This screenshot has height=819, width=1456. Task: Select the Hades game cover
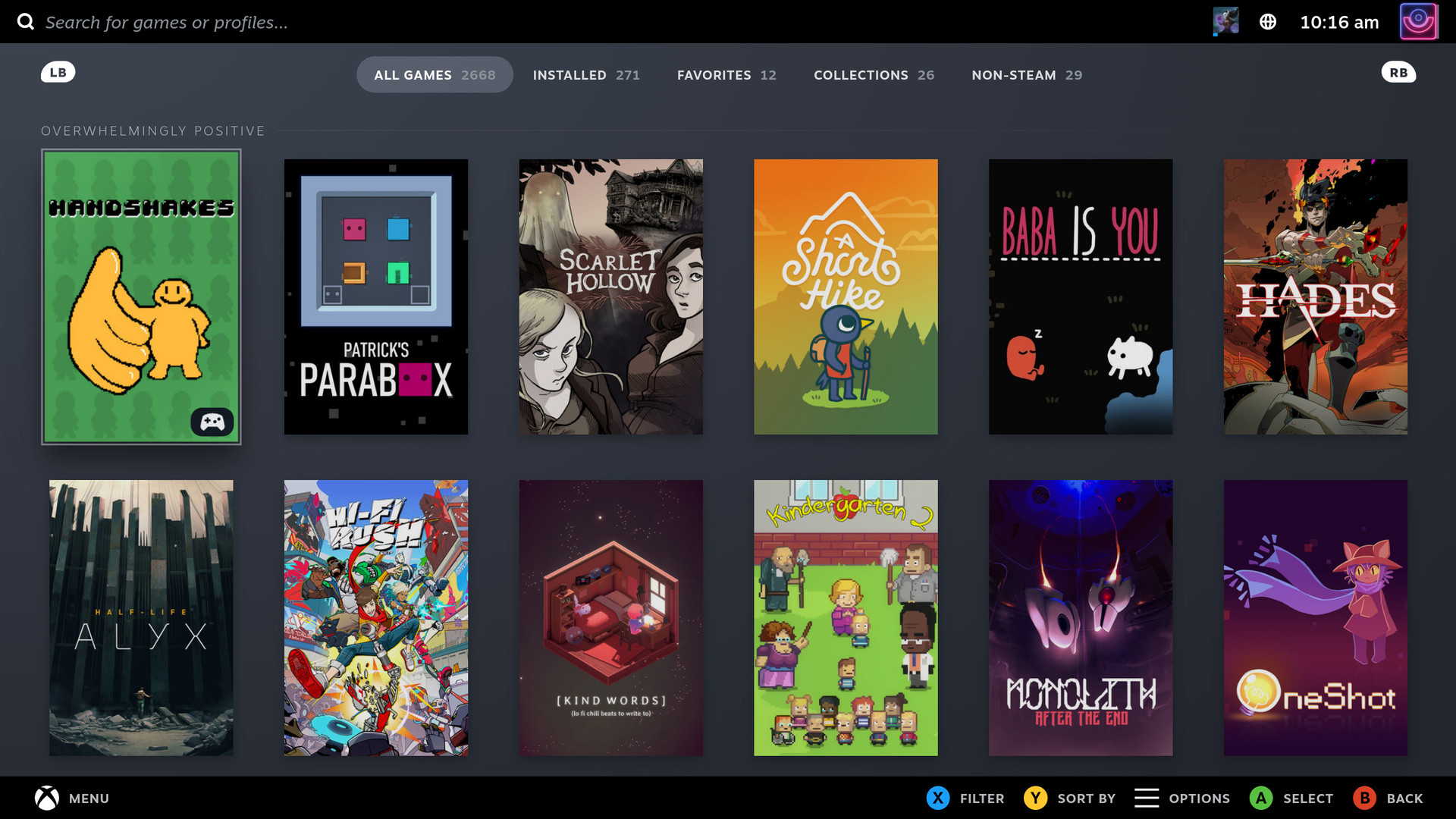1315,297
